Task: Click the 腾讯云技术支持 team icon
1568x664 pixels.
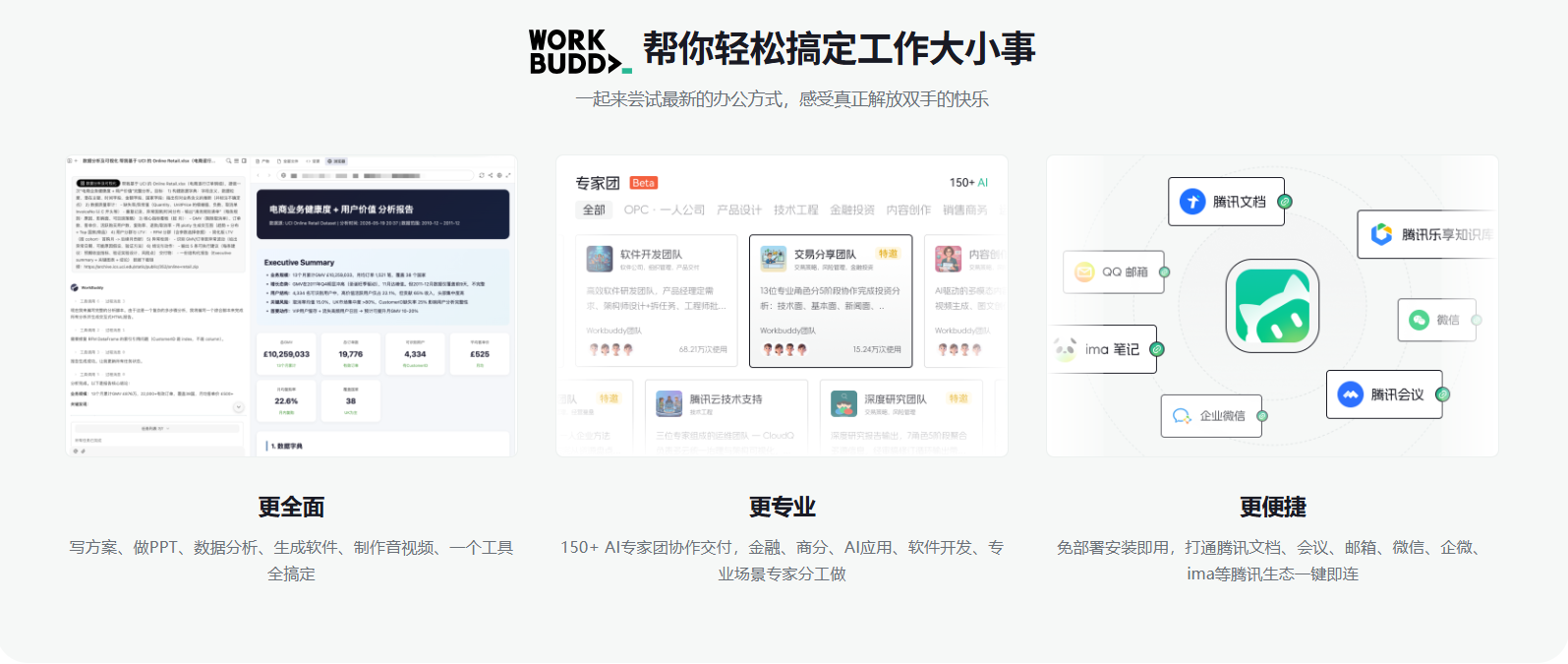Action: tap(669, 403)
